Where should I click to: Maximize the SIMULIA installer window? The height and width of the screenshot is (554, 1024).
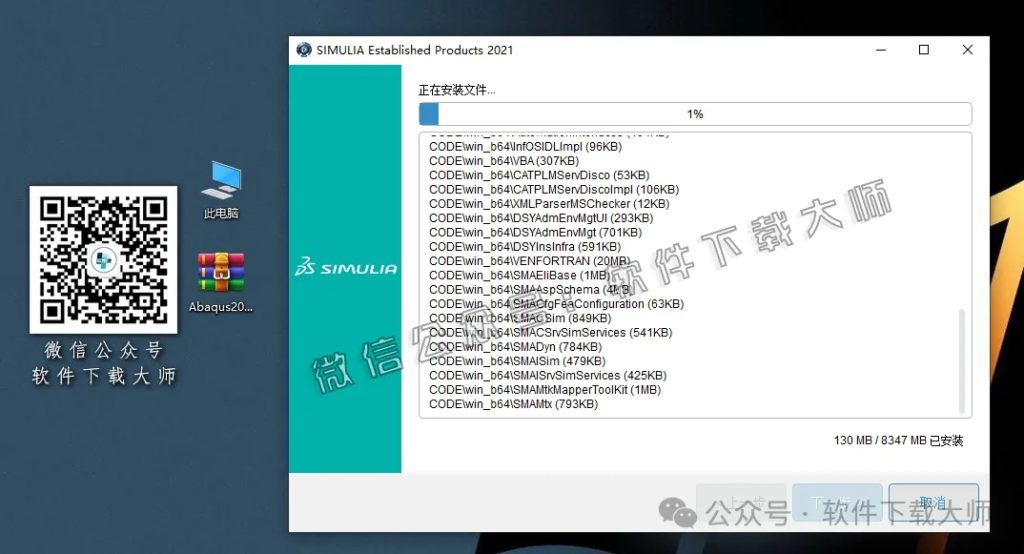(x=923, y=50)
